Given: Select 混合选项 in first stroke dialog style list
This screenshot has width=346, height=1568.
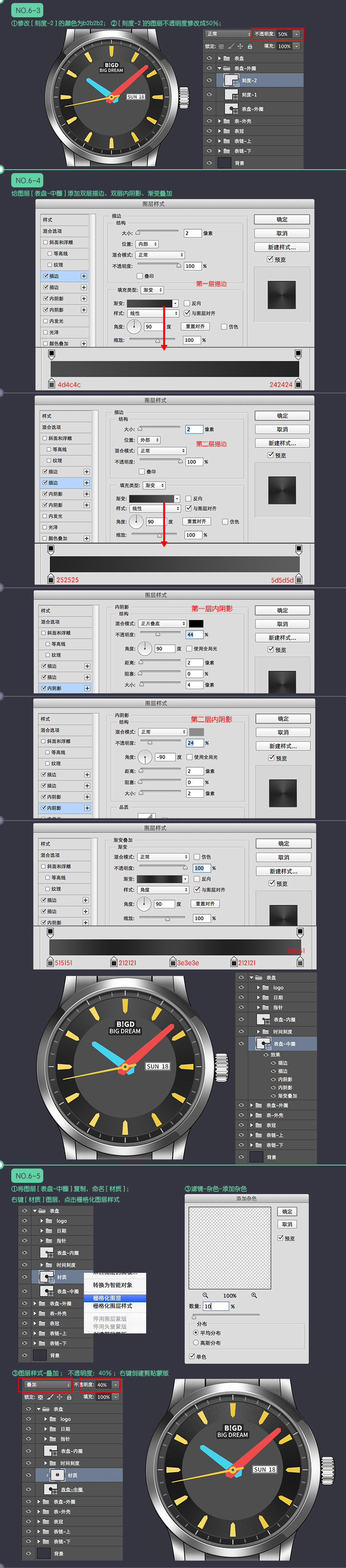Looking at the screenshot, I should 65,231.
